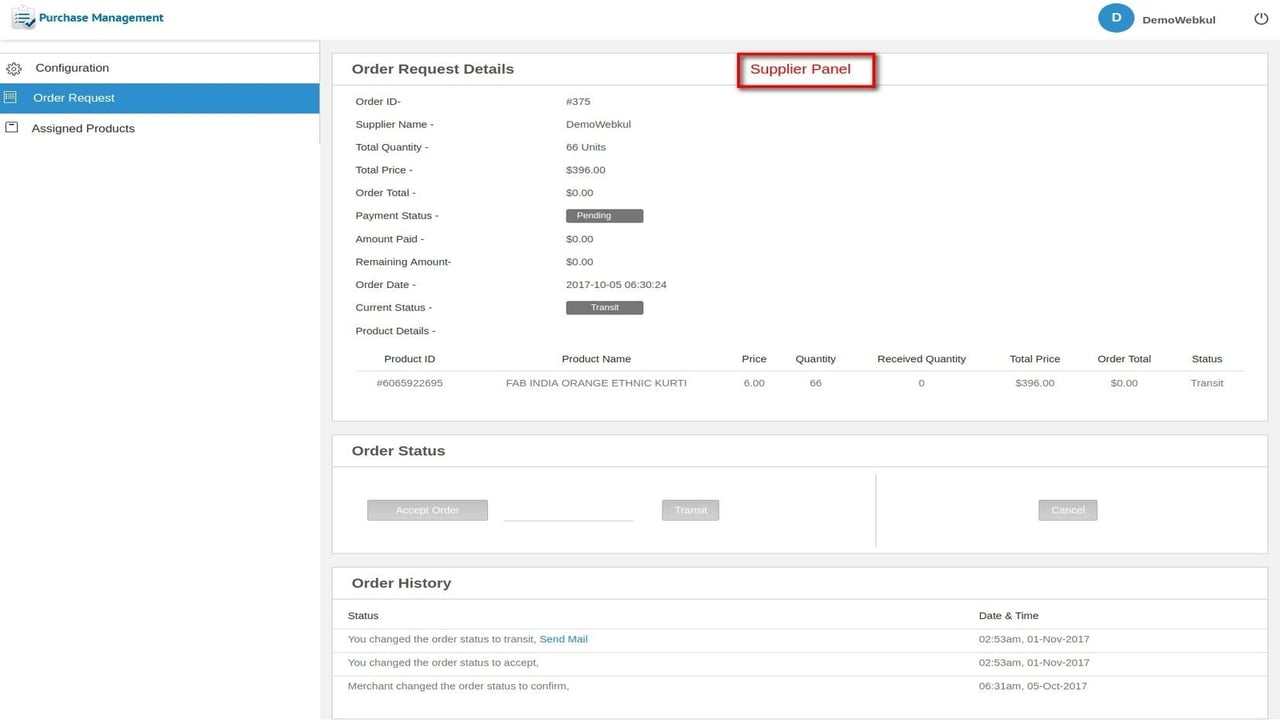Click the Order Request sidebar icon

(11, 97)
